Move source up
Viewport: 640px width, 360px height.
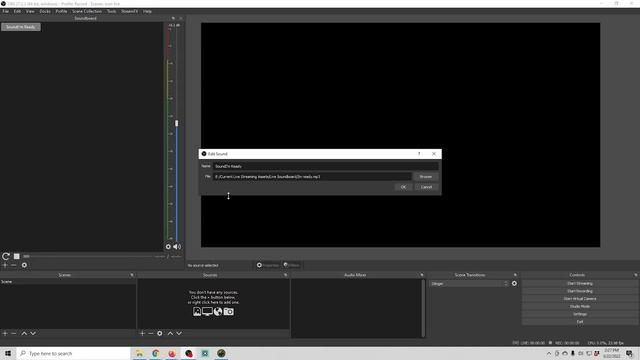coord(170,333)
